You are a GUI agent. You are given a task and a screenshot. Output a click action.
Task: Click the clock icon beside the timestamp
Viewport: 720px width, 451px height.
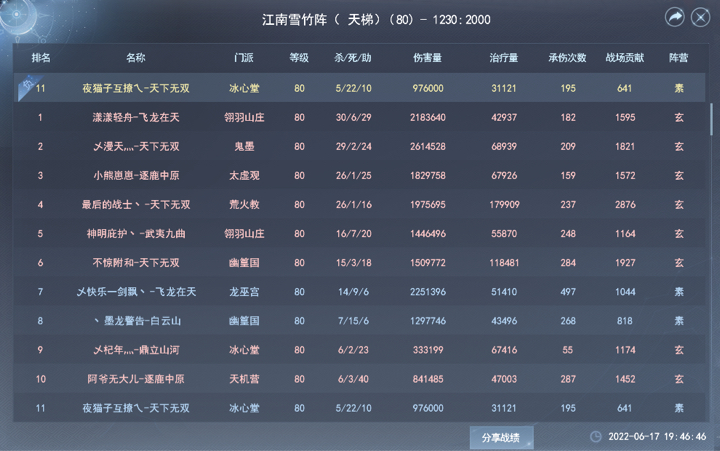coord(596,436)
